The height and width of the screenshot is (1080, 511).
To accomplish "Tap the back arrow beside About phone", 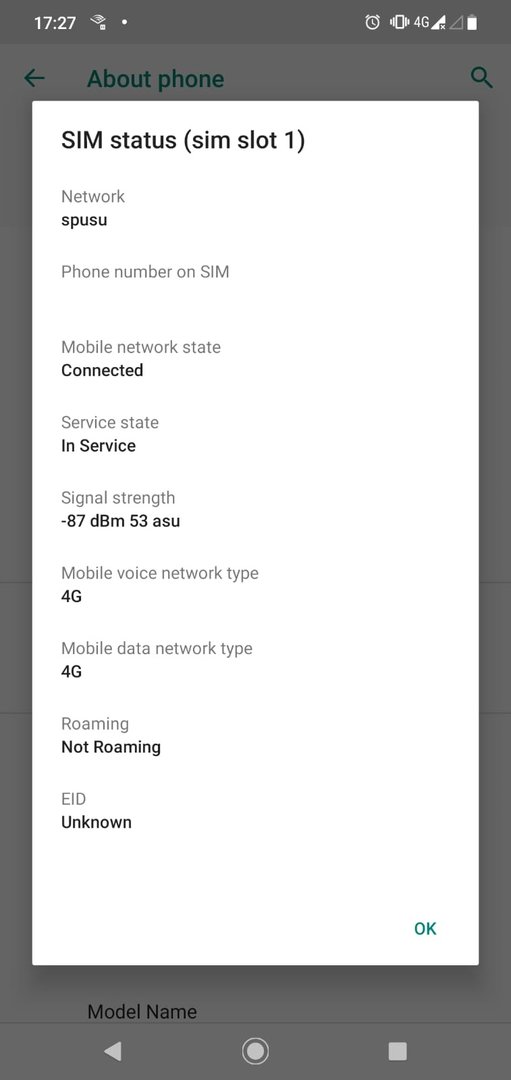I will point(34,79).
